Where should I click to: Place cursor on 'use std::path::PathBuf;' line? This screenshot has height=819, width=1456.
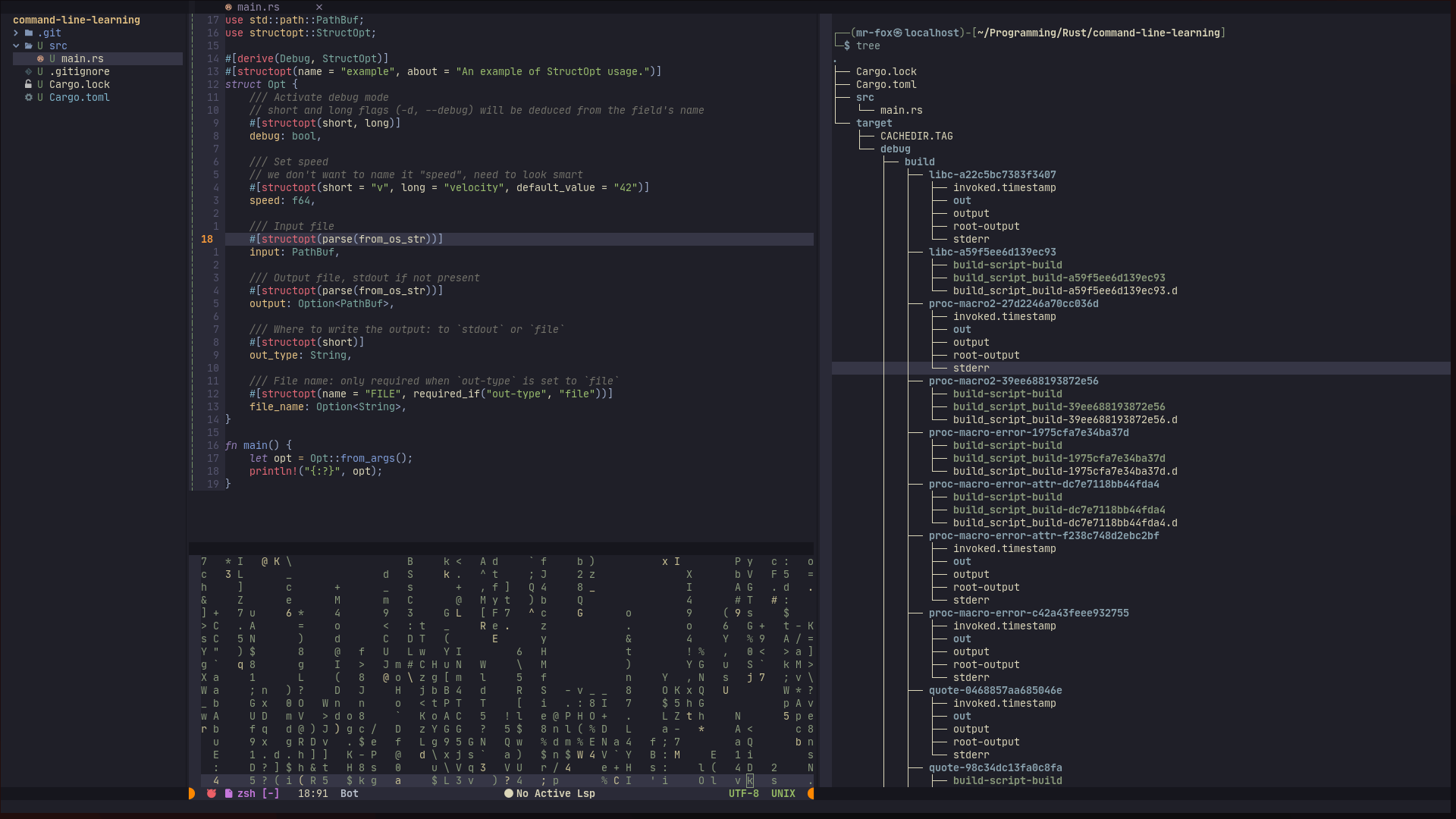[x=295, y=20]
